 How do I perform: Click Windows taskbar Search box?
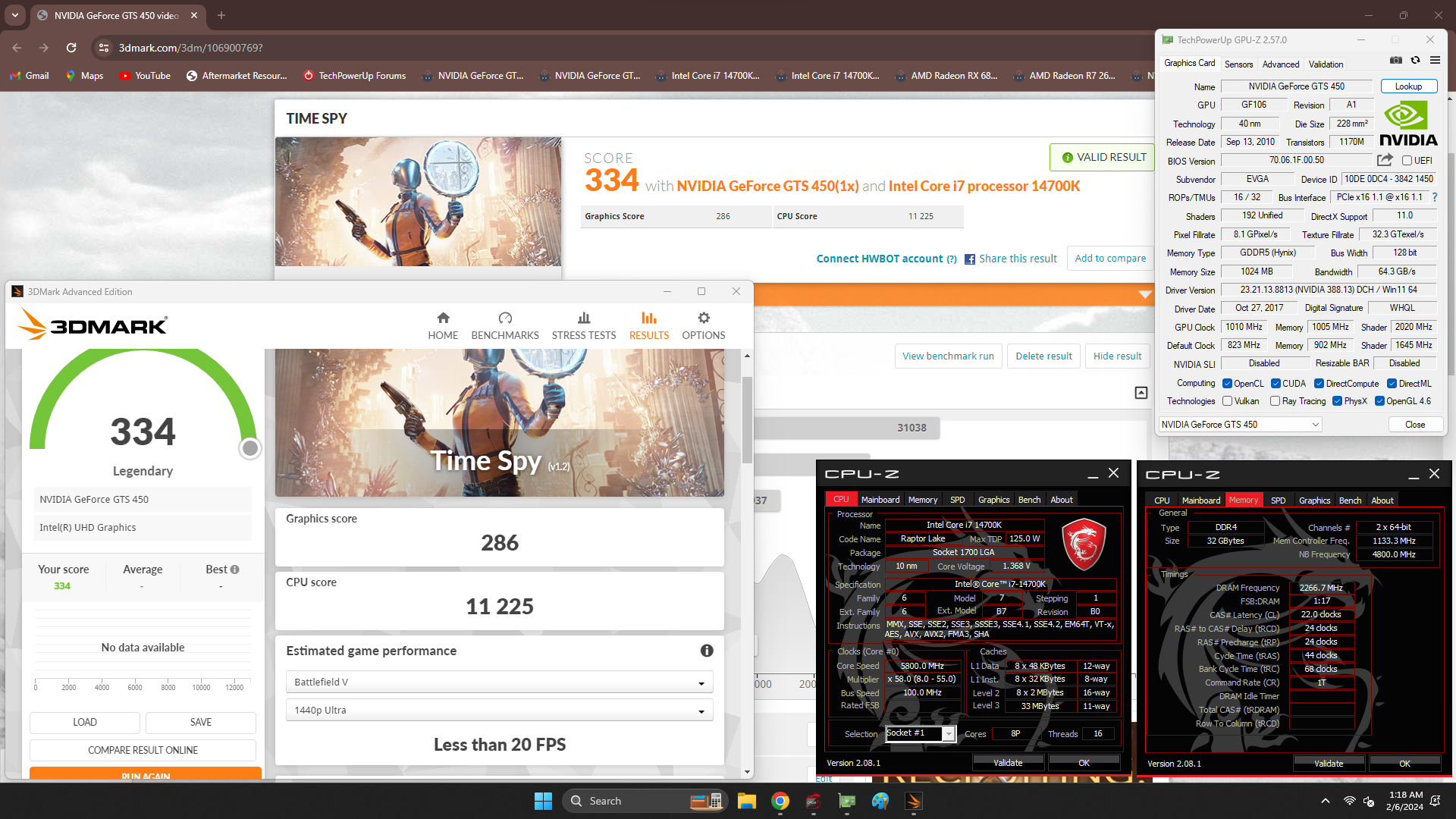tap(645, 801)
